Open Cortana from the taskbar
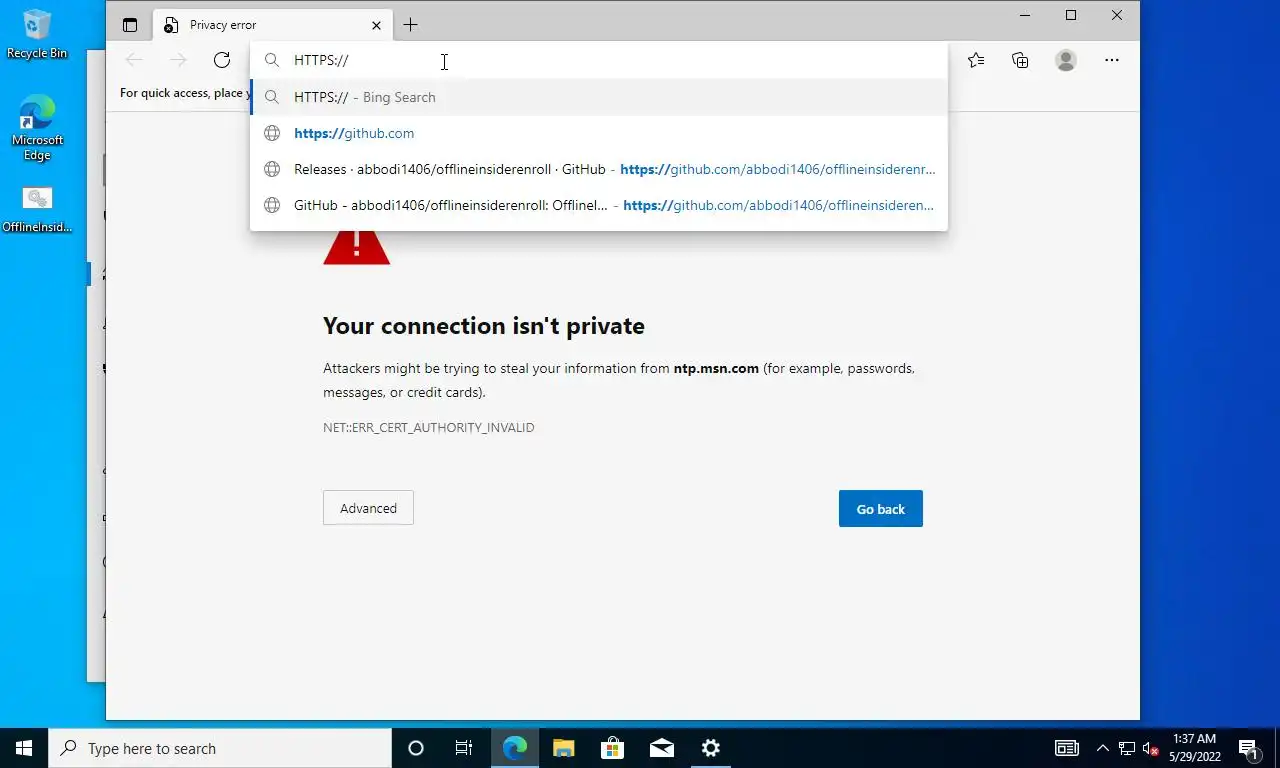 click(x=416, y=748)
